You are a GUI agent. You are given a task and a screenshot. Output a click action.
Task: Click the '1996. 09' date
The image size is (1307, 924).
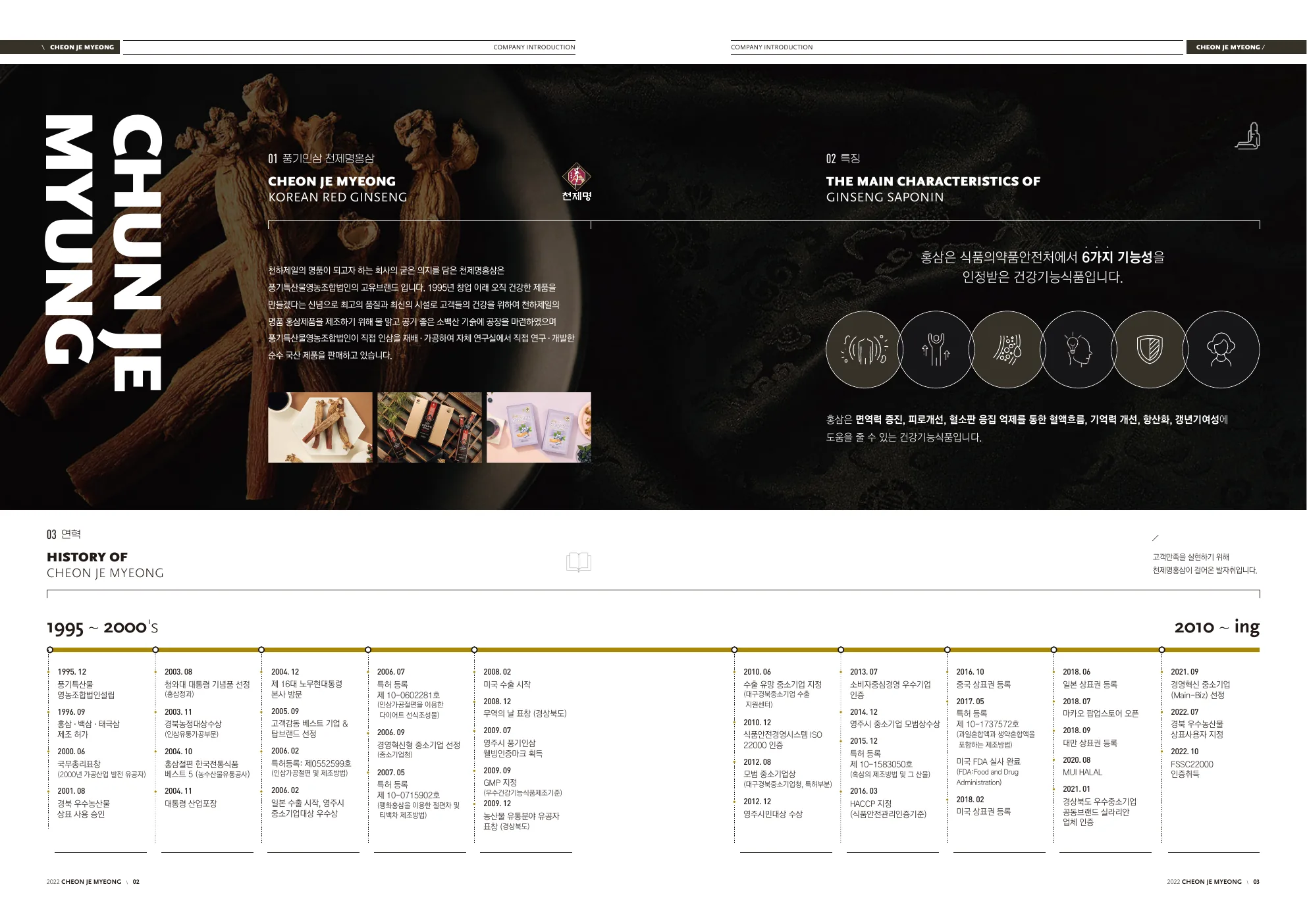[71, 712]
